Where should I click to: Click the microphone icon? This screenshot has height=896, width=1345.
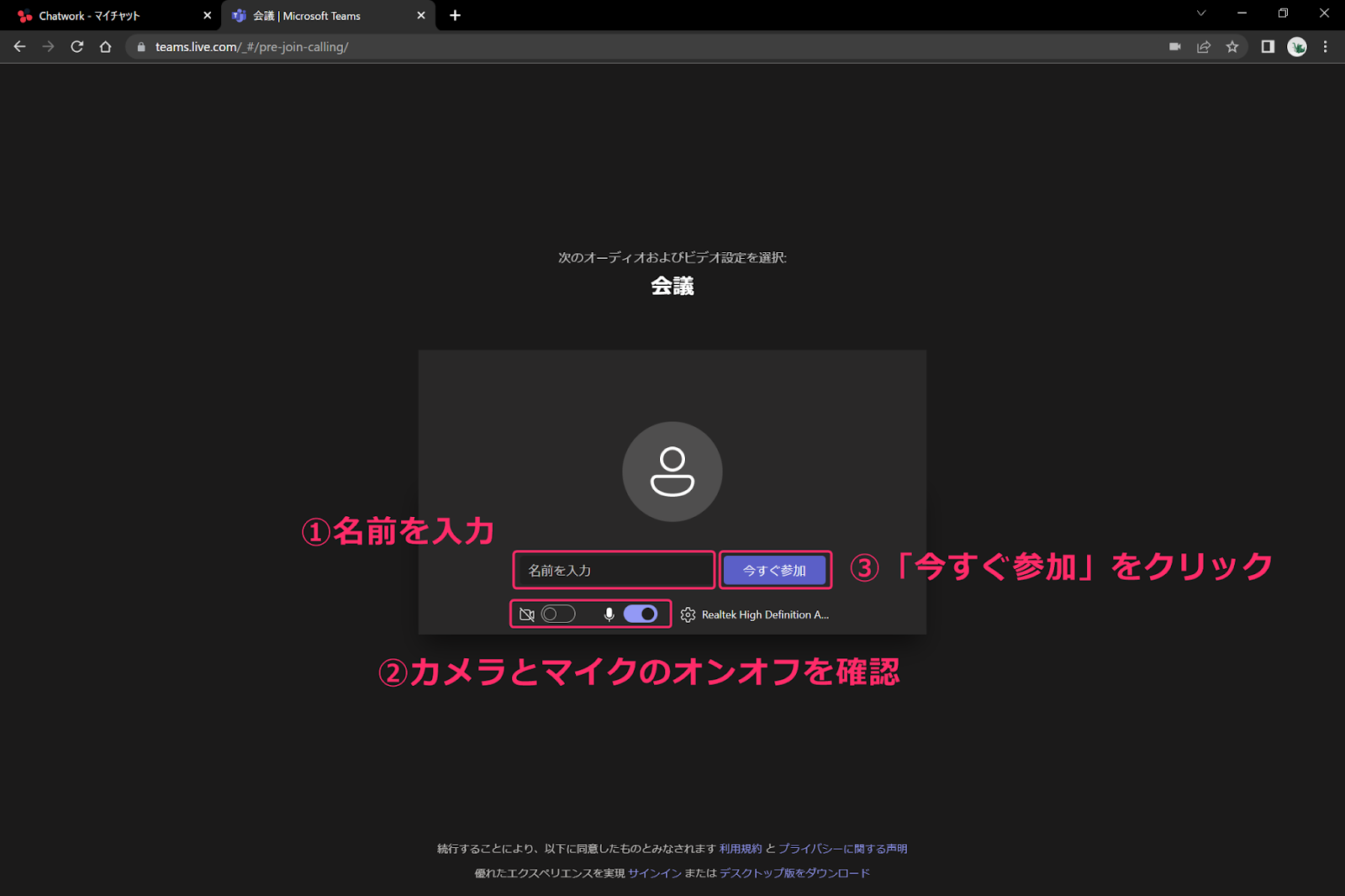(609, 614)
